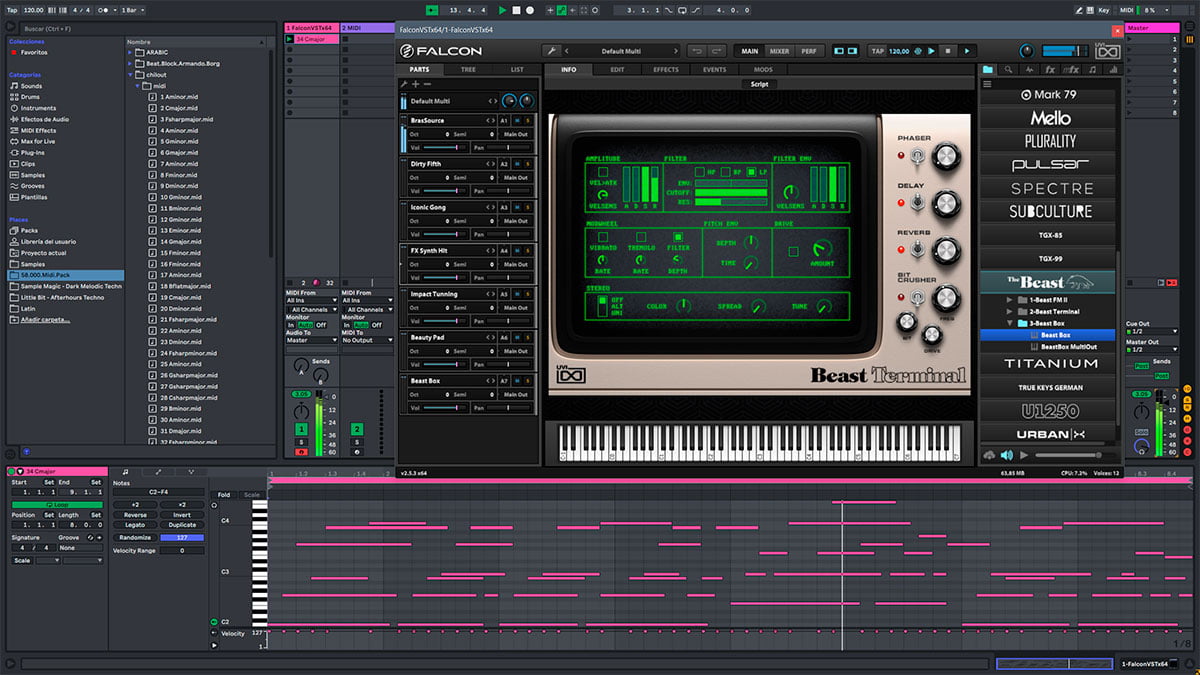This screenshot has width=1200, height=675.
Task: Open the clip Notes tab icon
Action: pyautogui.click(x=125, y=471)
